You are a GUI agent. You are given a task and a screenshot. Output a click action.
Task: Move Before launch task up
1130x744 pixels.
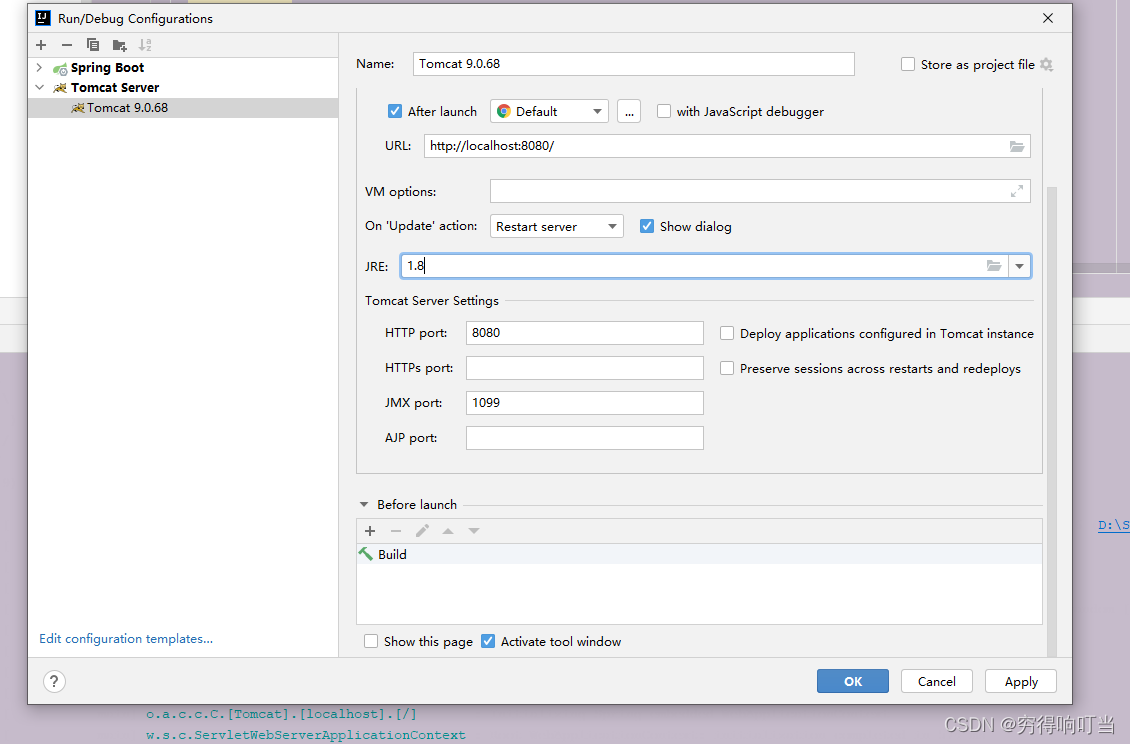coord(448,531)
